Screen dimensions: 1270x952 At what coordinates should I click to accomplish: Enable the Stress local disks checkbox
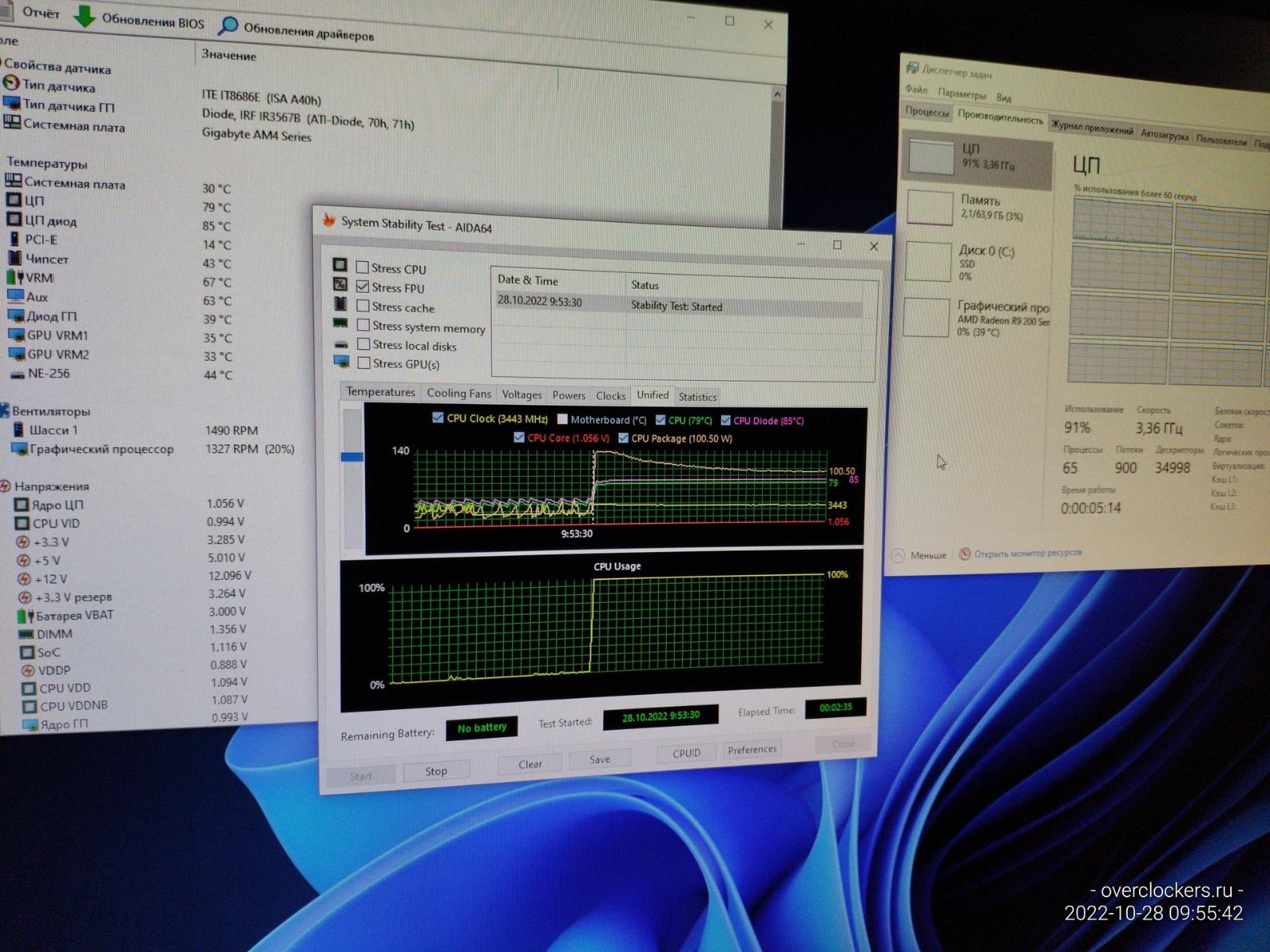click(x=364, y=344)
